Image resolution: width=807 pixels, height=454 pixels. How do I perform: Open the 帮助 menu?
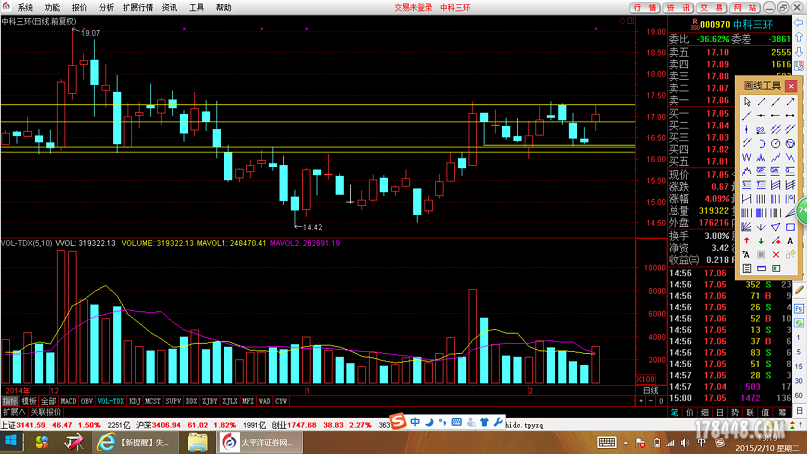pyautogui.click(x=223, y=7)
